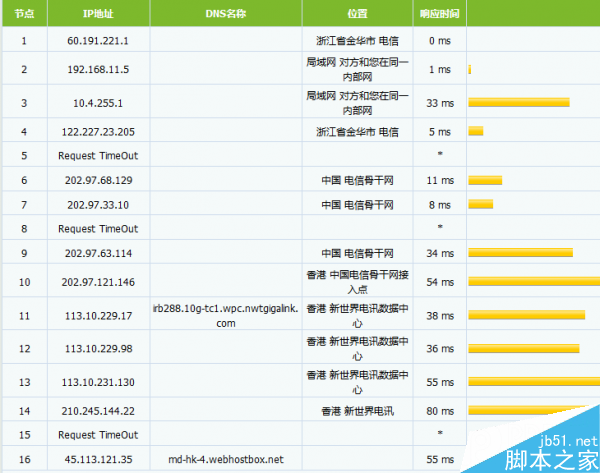Select location 浙江省金华市 电信 in node 1
The width and height of the screenshot is (600, 473).
click(358, 40)
